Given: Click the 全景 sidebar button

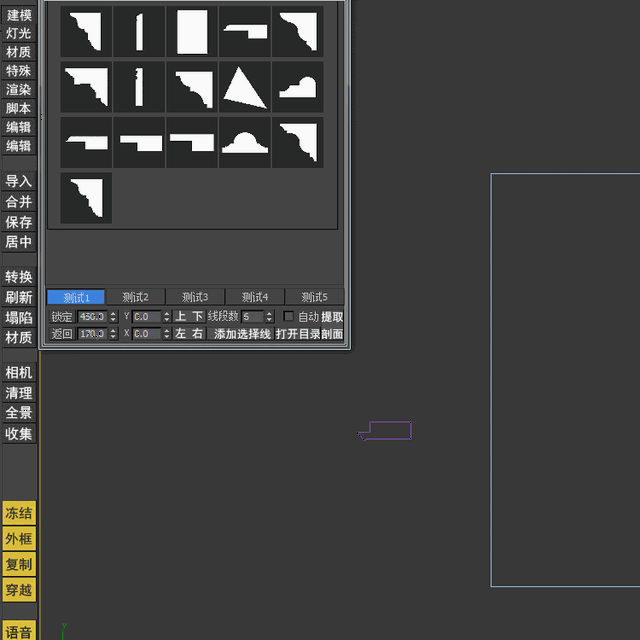Looking at the screenshot, I should (19, 413).
